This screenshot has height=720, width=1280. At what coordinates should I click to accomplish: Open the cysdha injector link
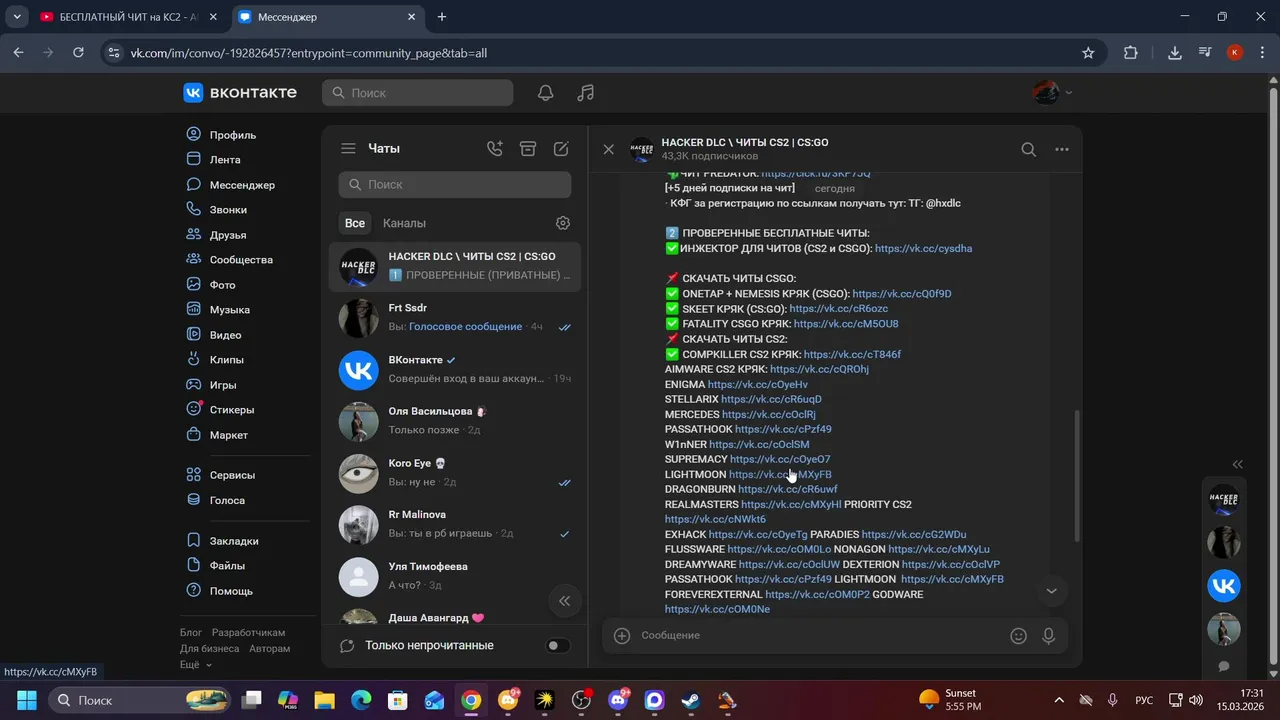pyautogui.click(x=923, y=249)
